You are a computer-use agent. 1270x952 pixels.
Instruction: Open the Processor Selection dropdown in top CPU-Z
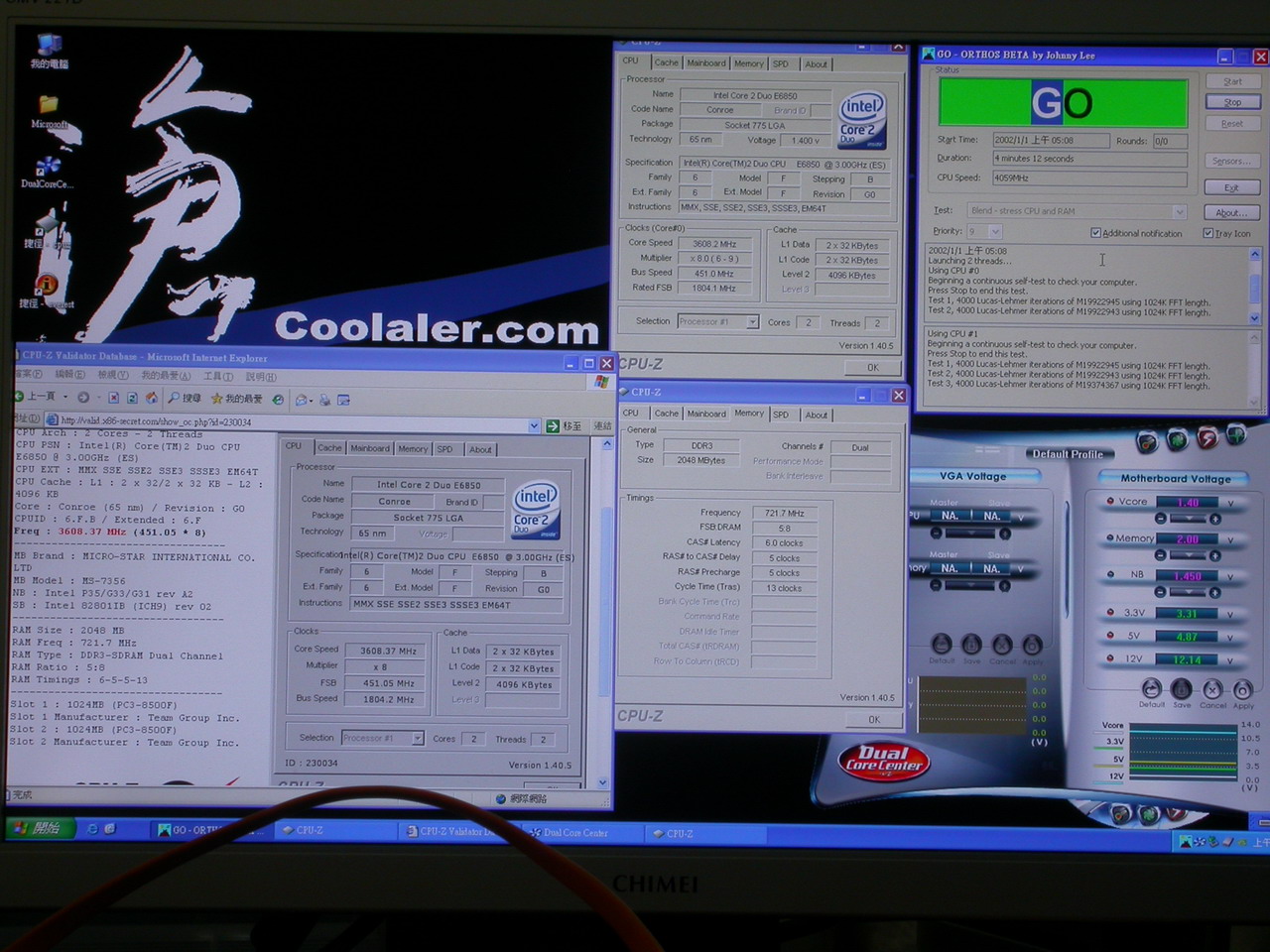tap(752, 321)
